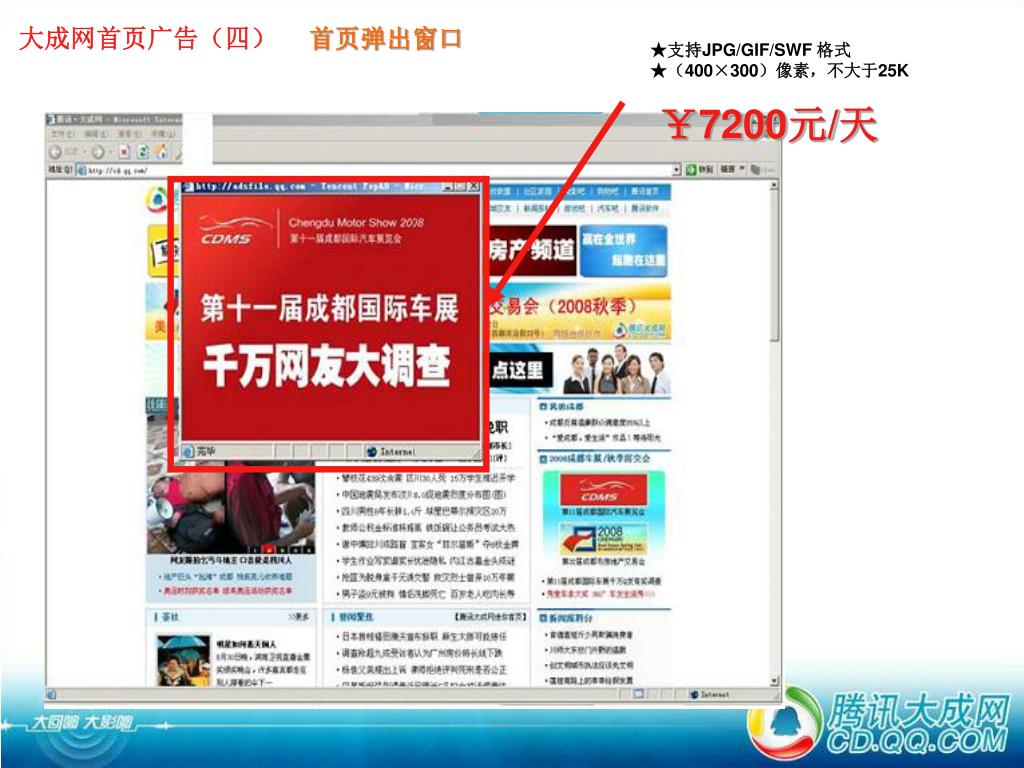Open the 查看 (View) menu
Screen dimensions: 1024x768
[129, 134]
